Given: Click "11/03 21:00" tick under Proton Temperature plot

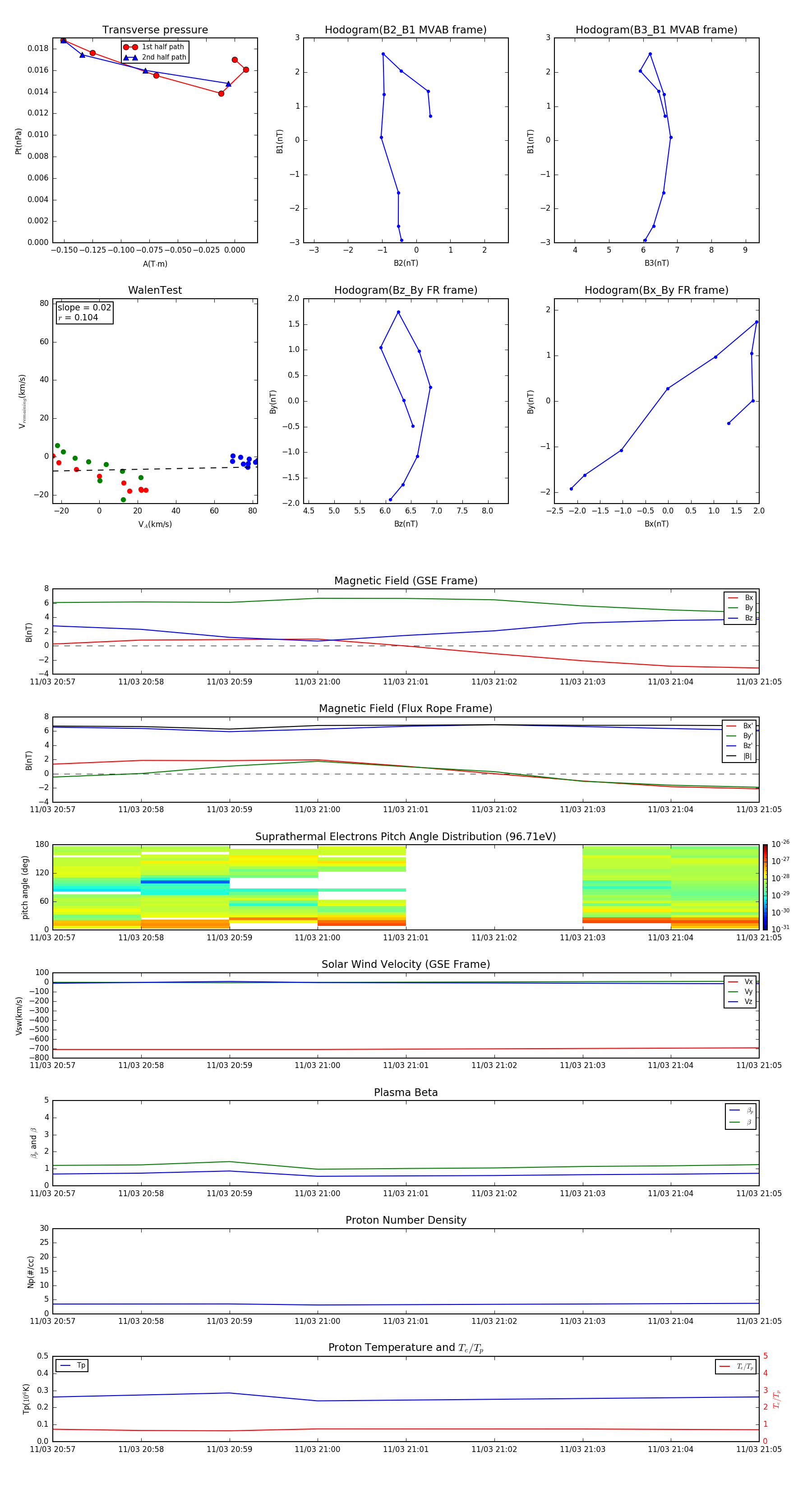Looking at the screenshot, I should point(317,1449).
